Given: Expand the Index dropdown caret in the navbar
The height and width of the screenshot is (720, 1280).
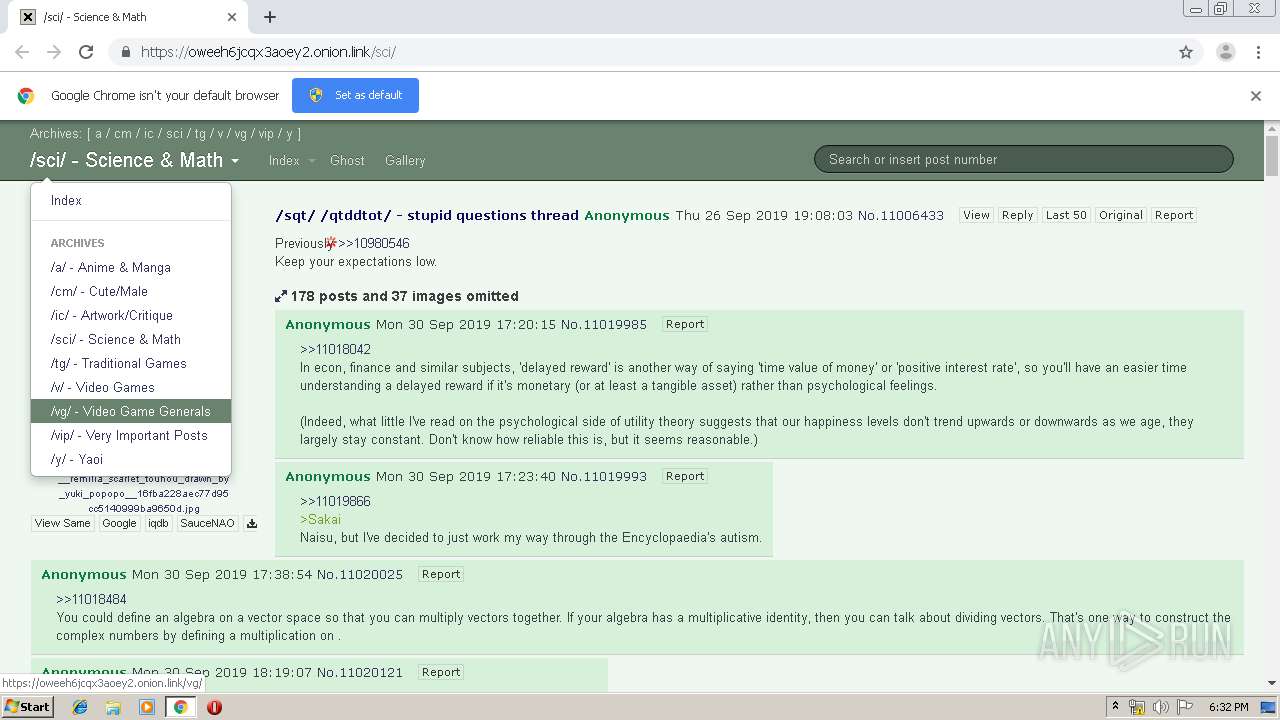Looking at the screenshot, I should (311, 161).
